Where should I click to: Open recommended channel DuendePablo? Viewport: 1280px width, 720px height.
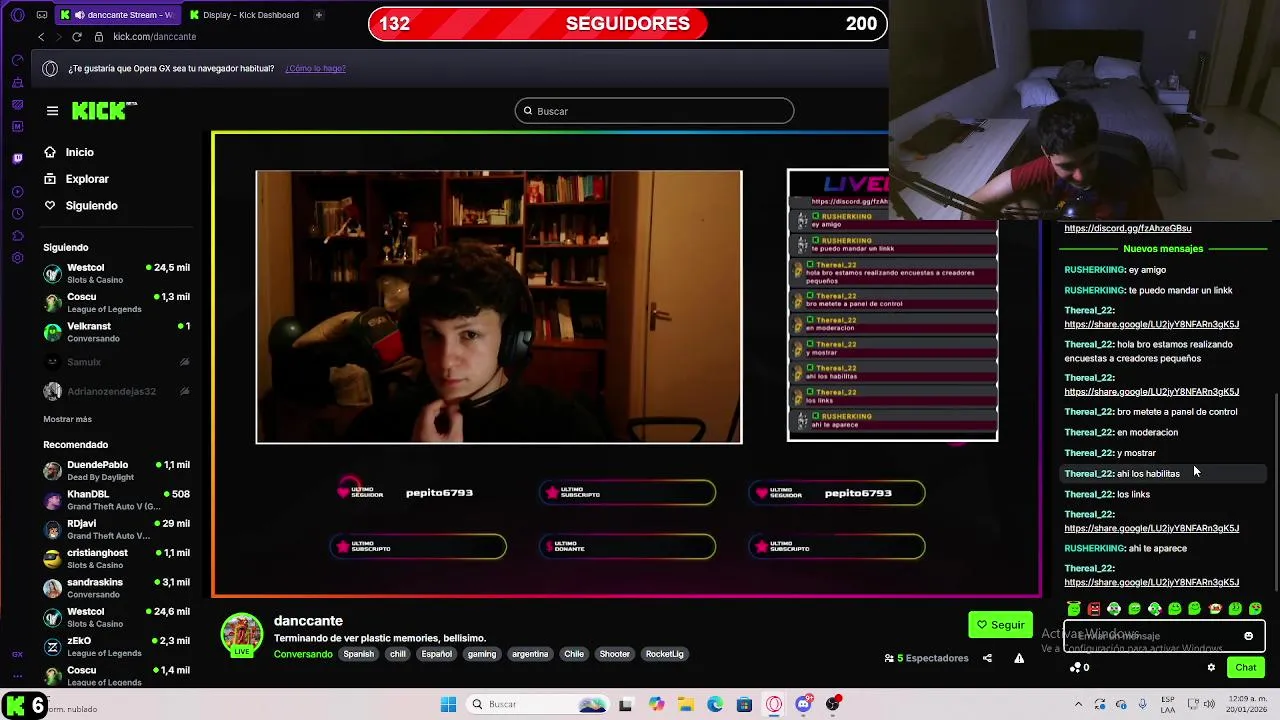click(x=116, y=470)
